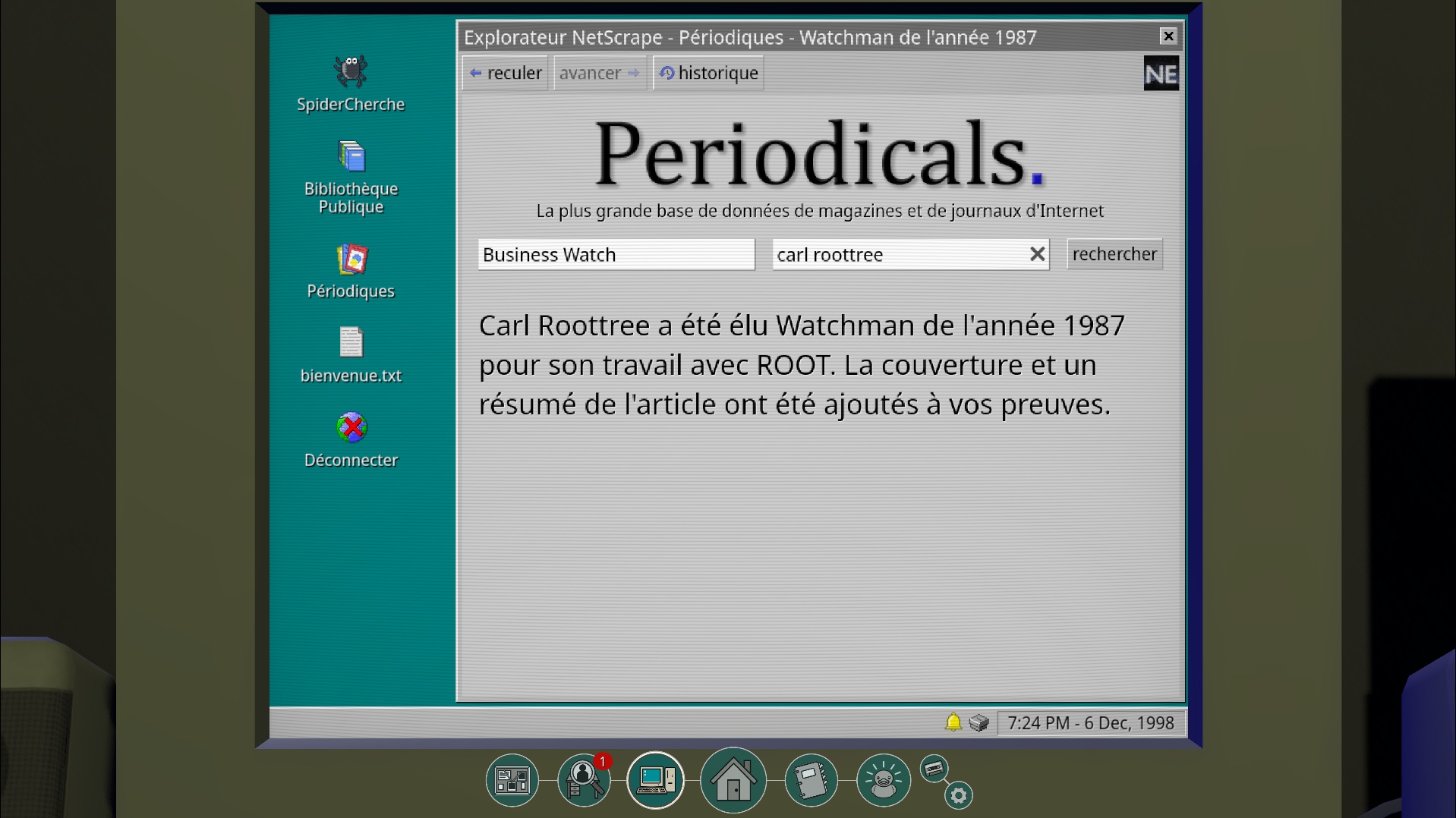
Task: Click the Déconnecter globe icon
Action: [x=351, y=428]
